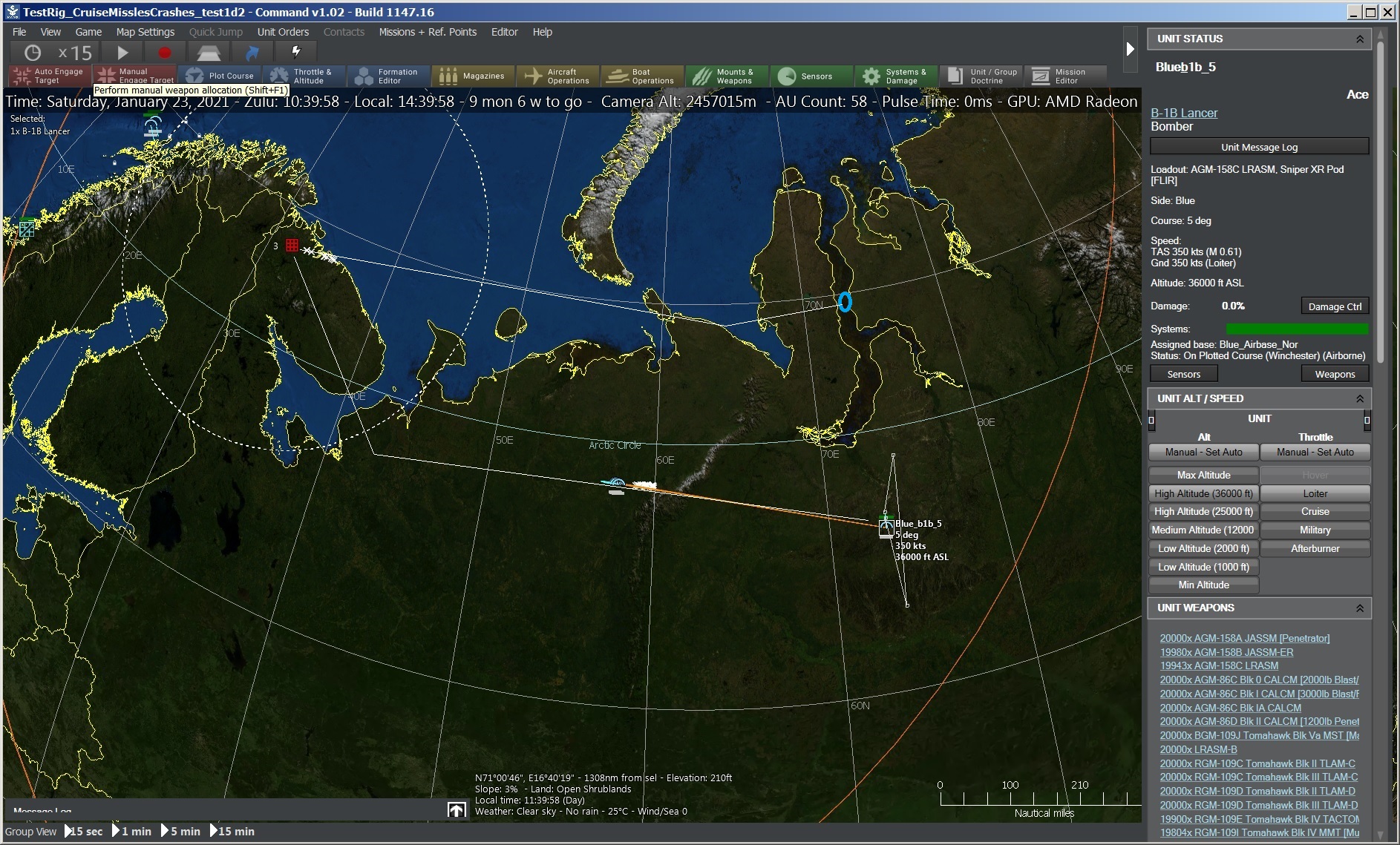The height and width of the screenshot is (845, 1400).
Task: Open Systems & Damage toolbar icon
Action: [896, 76]
